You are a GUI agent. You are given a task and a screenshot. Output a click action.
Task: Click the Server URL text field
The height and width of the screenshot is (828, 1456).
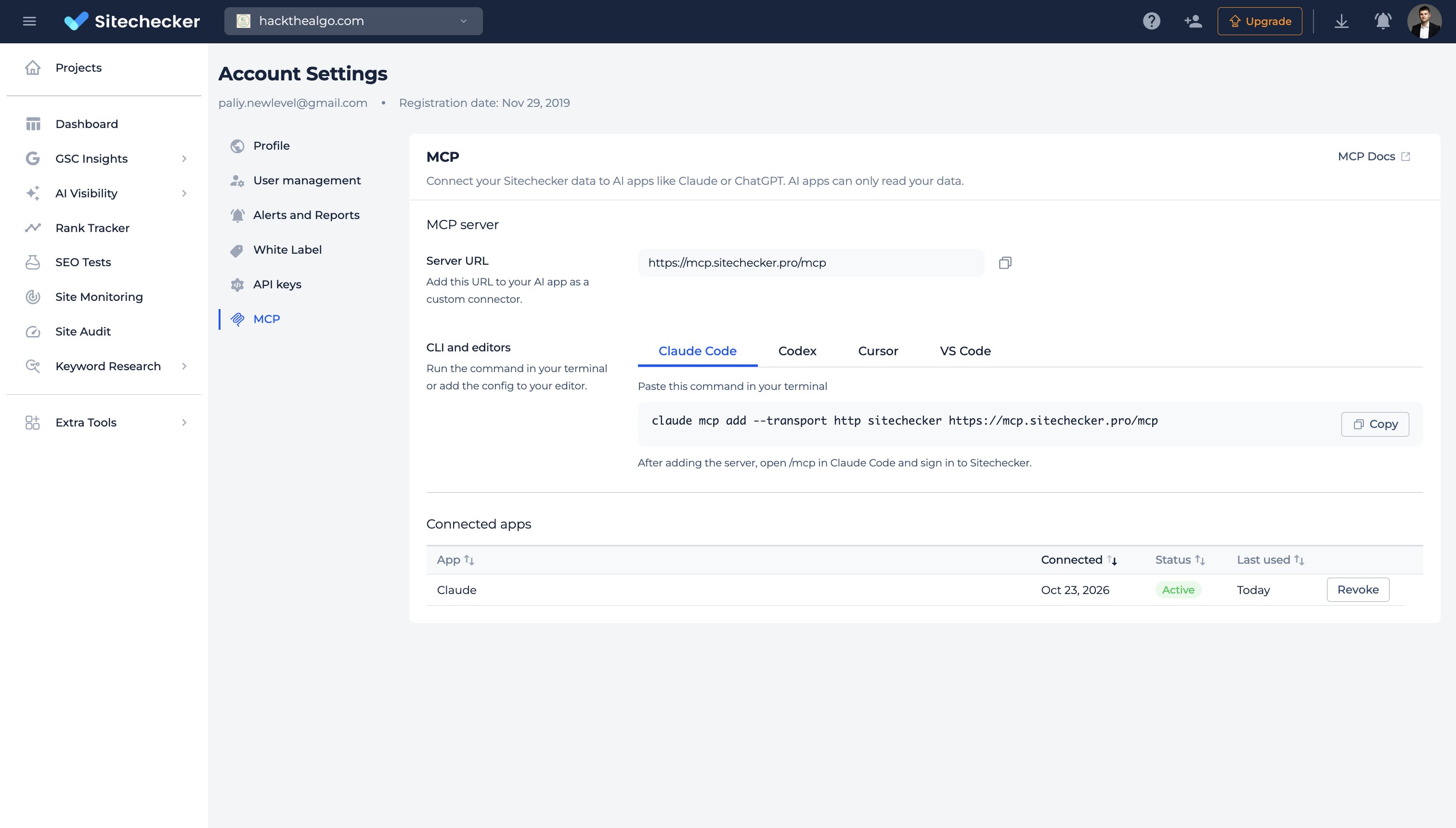(x=810, y=263)
